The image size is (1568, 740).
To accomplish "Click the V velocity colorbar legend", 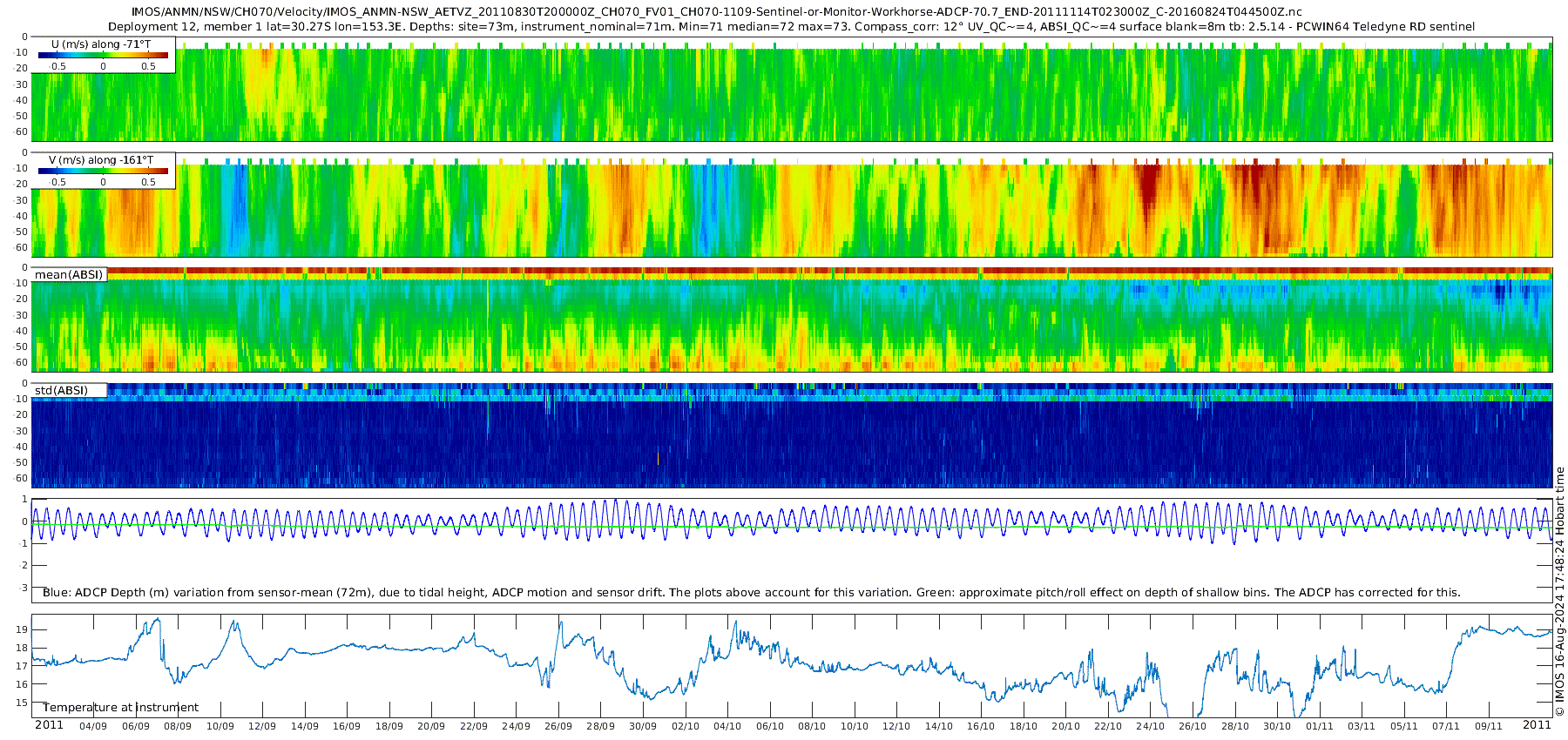I will pyautogui.click(x=103, y=171).
